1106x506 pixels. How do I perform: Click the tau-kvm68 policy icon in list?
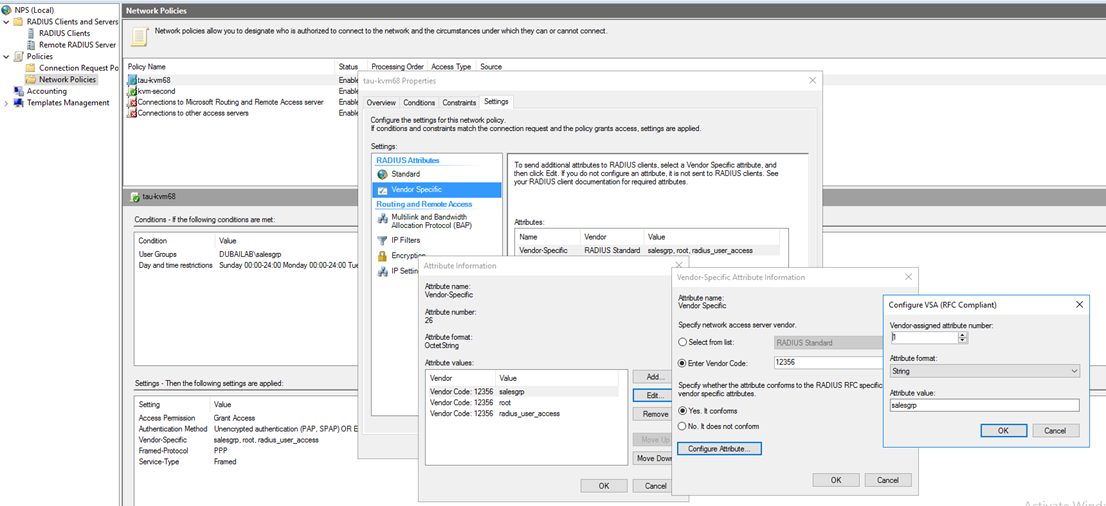(x=132, y=80)
